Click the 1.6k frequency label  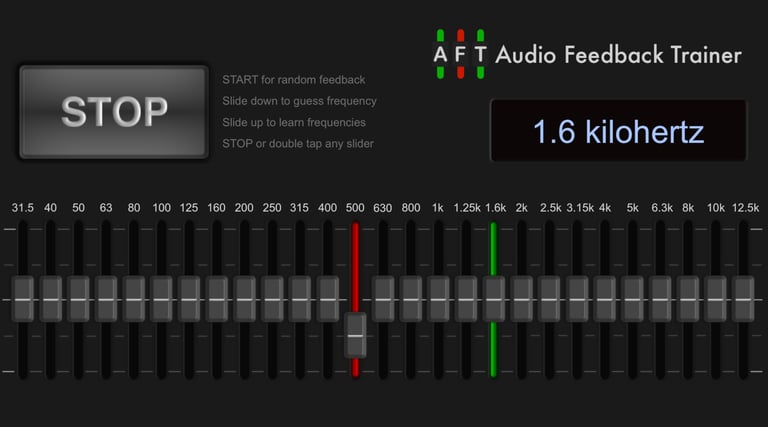(x=495, y=208)
